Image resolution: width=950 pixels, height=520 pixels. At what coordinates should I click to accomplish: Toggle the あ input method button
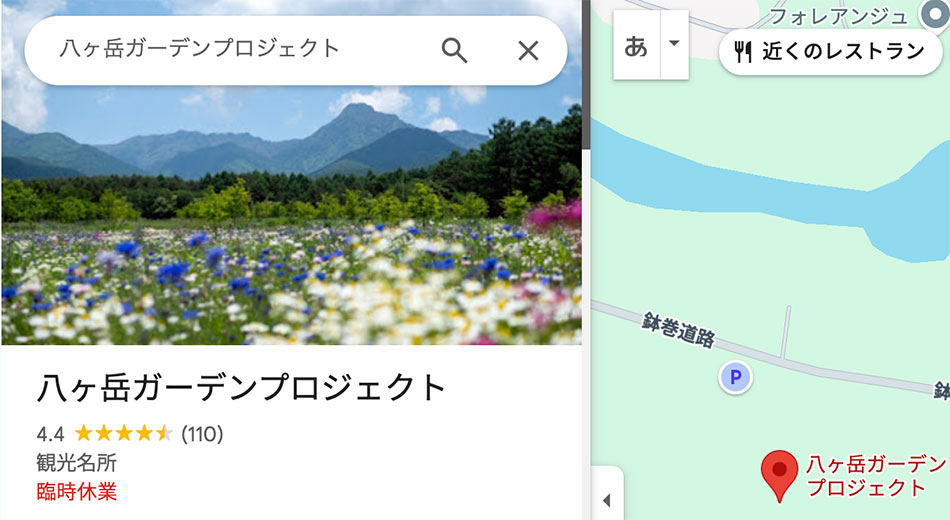click(636, 45)
